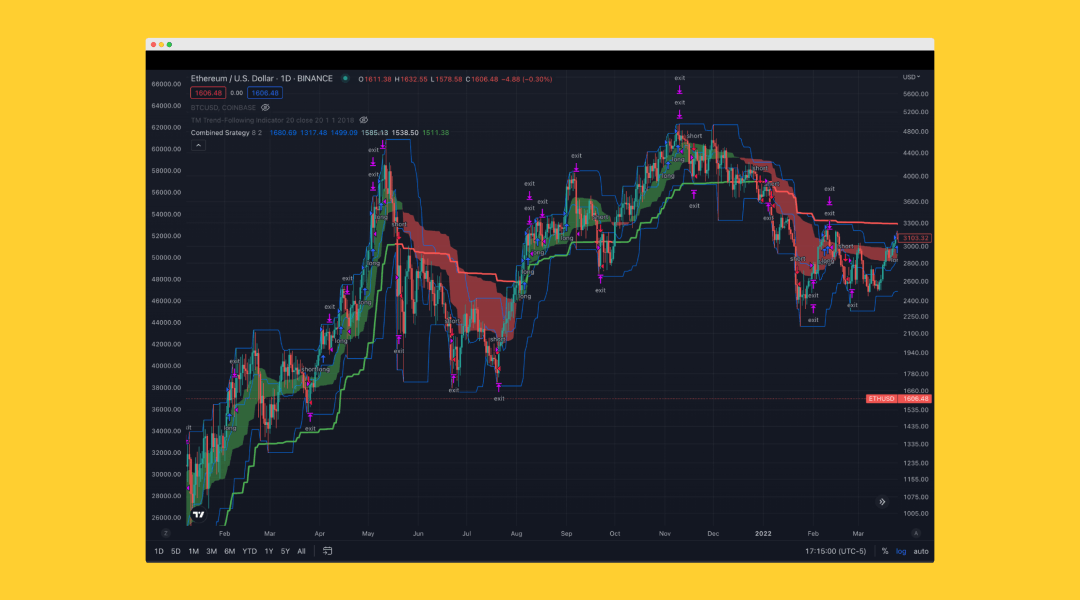Select the All range option

pos(301,550)
